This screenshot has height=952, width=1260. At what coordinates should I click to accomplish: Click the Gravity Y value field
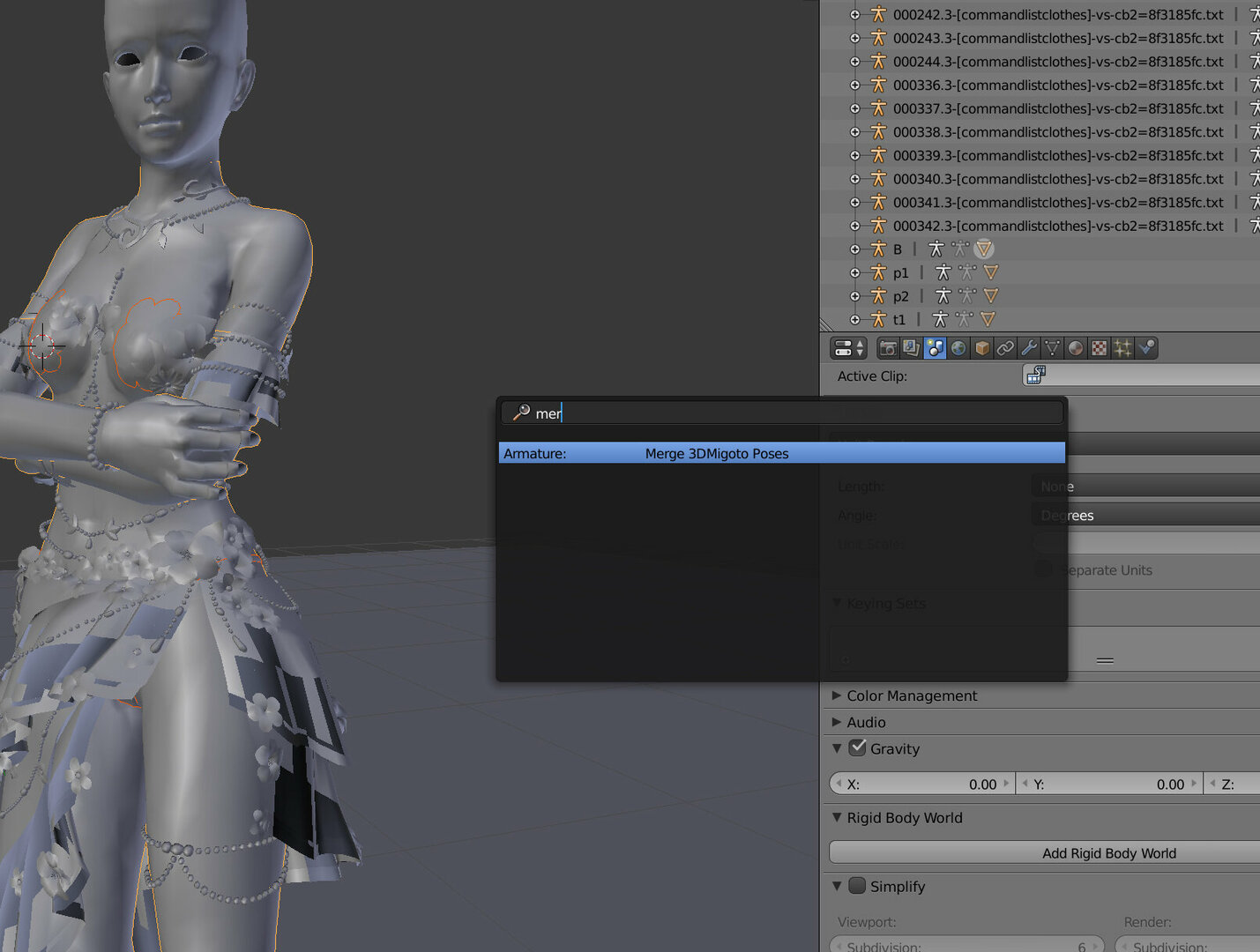pyautogui.click(x=1110, y=784)
